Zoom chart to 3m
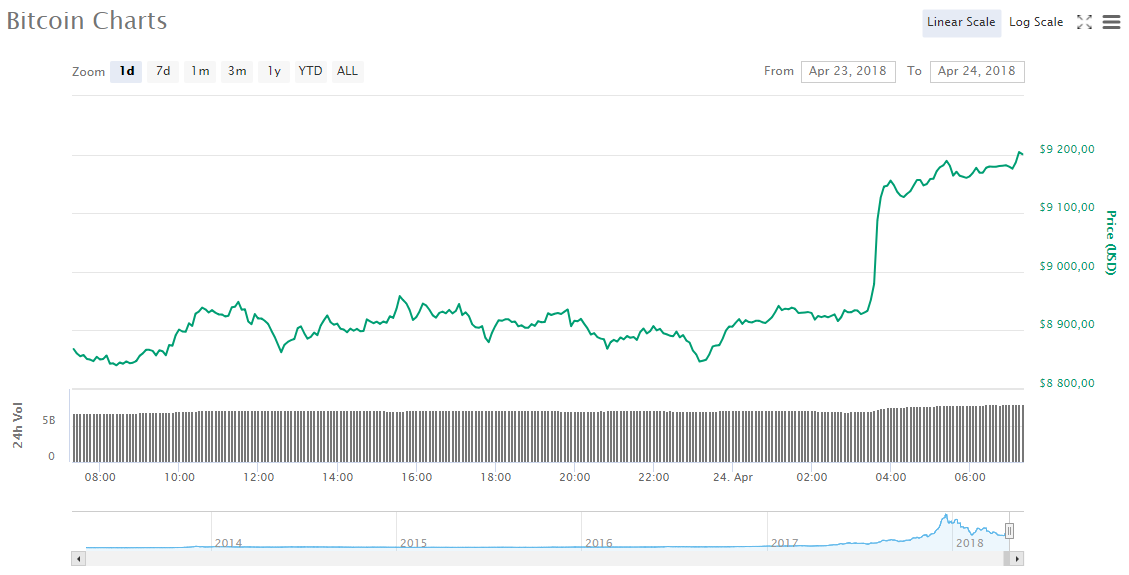This screenshot has height=575, width=1129. click(x=237, y=71)
